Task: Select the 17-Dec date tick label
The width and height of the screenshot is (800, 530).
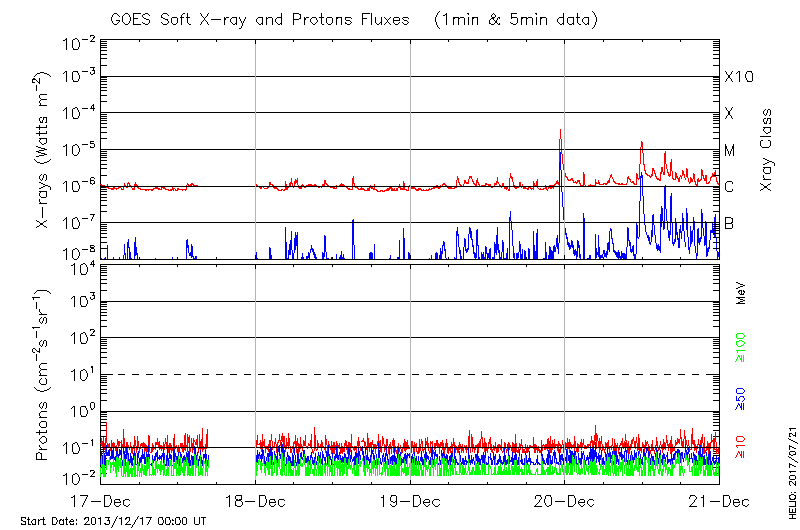Action: click(x=101, y=500)
